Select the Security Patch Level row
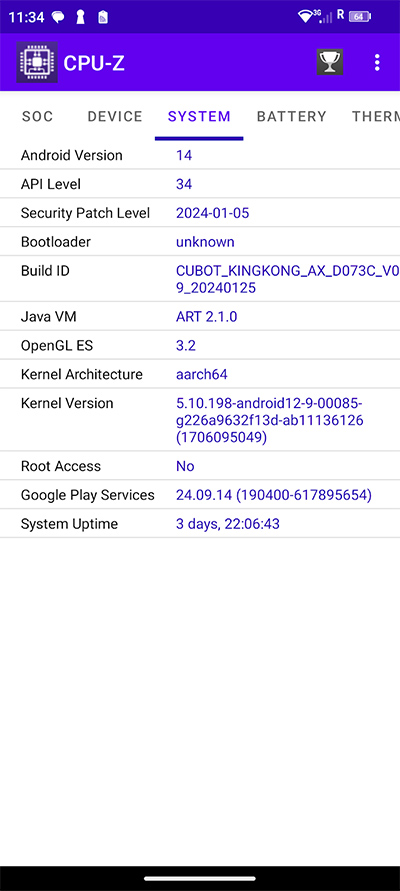Image resolution: width=400 pixels, height=891 pixels. click(200, 213)
